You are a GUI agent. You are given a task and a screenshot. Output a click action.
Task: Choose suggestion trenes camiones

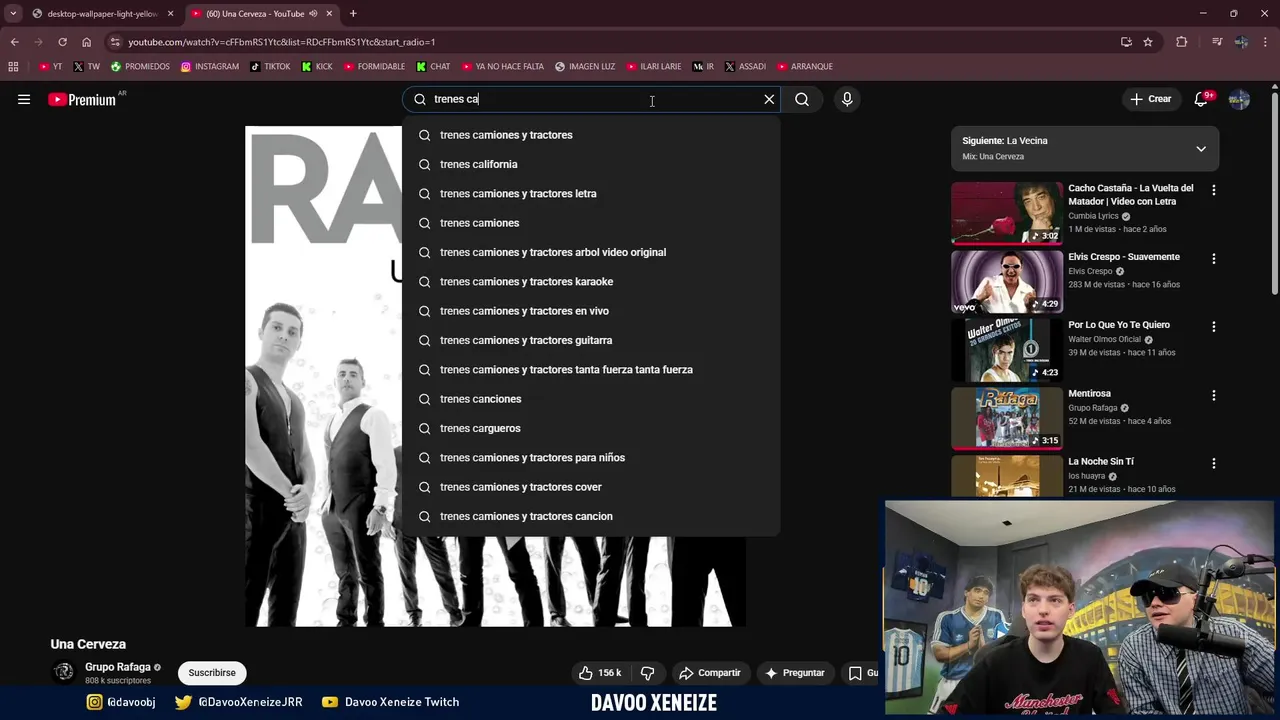(591, 223)
